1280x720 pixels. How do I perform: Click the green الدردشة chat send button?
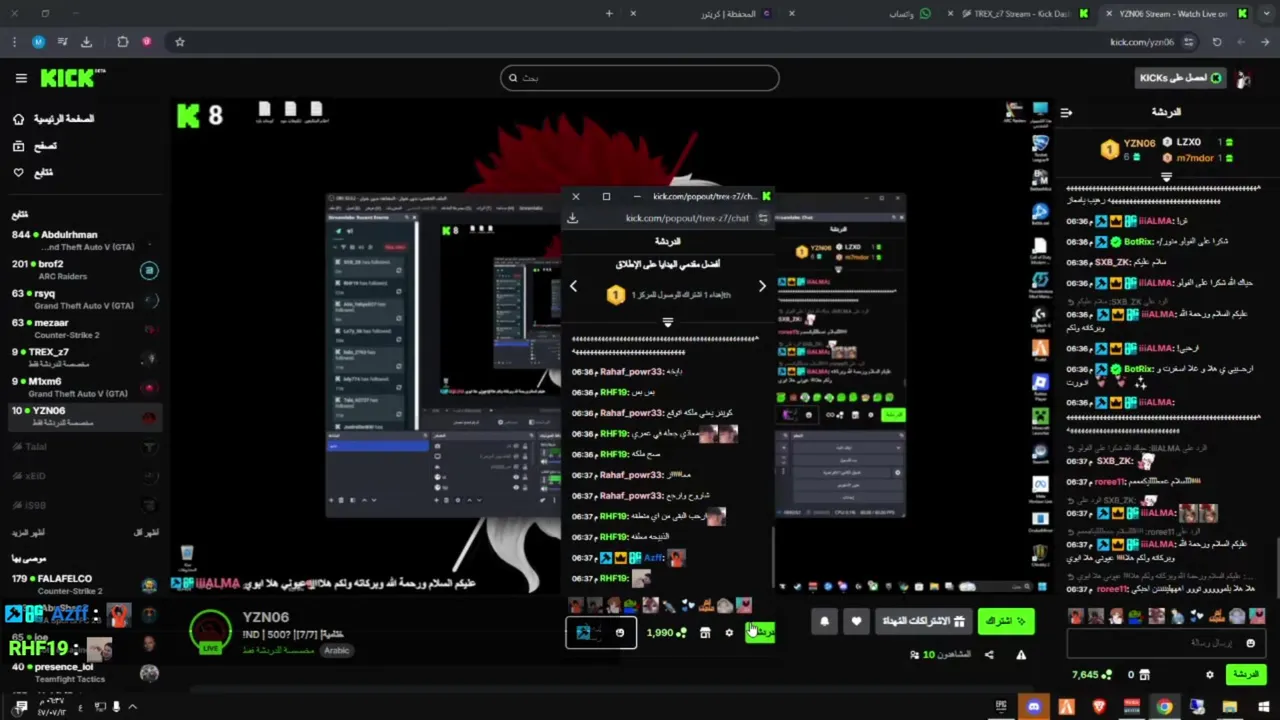point(1246,675)
